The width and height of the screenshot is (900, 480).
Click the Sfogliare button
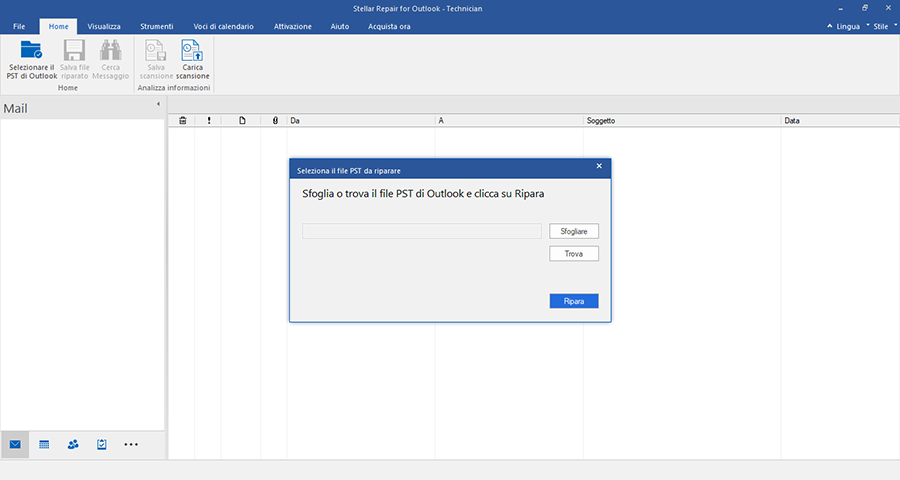tap(574, 231)
